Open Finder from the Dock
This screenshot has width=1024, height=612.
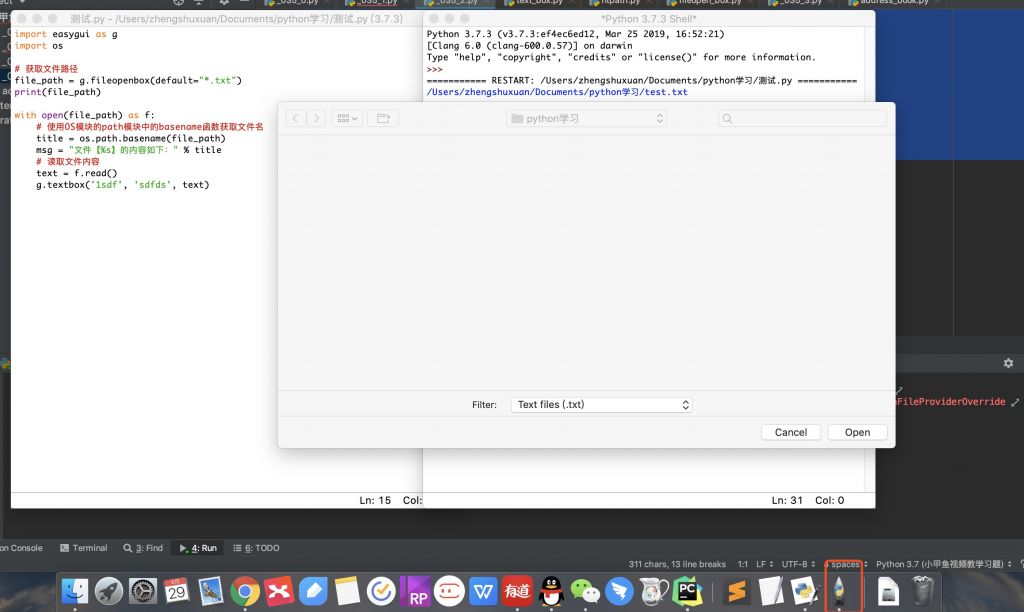75,592
